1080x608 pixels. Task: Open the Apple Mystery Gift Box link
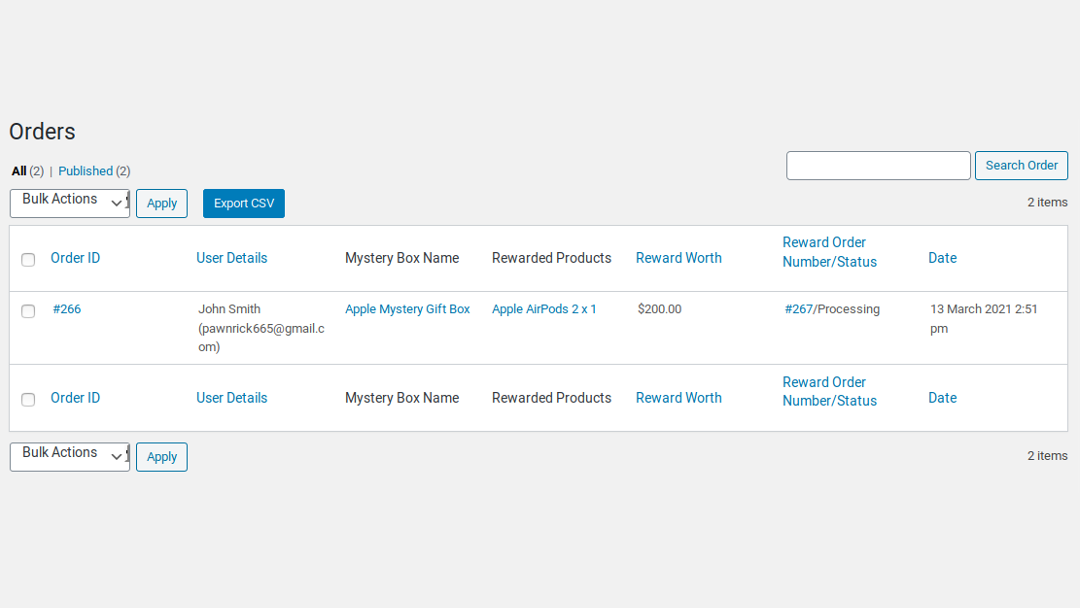407,309
